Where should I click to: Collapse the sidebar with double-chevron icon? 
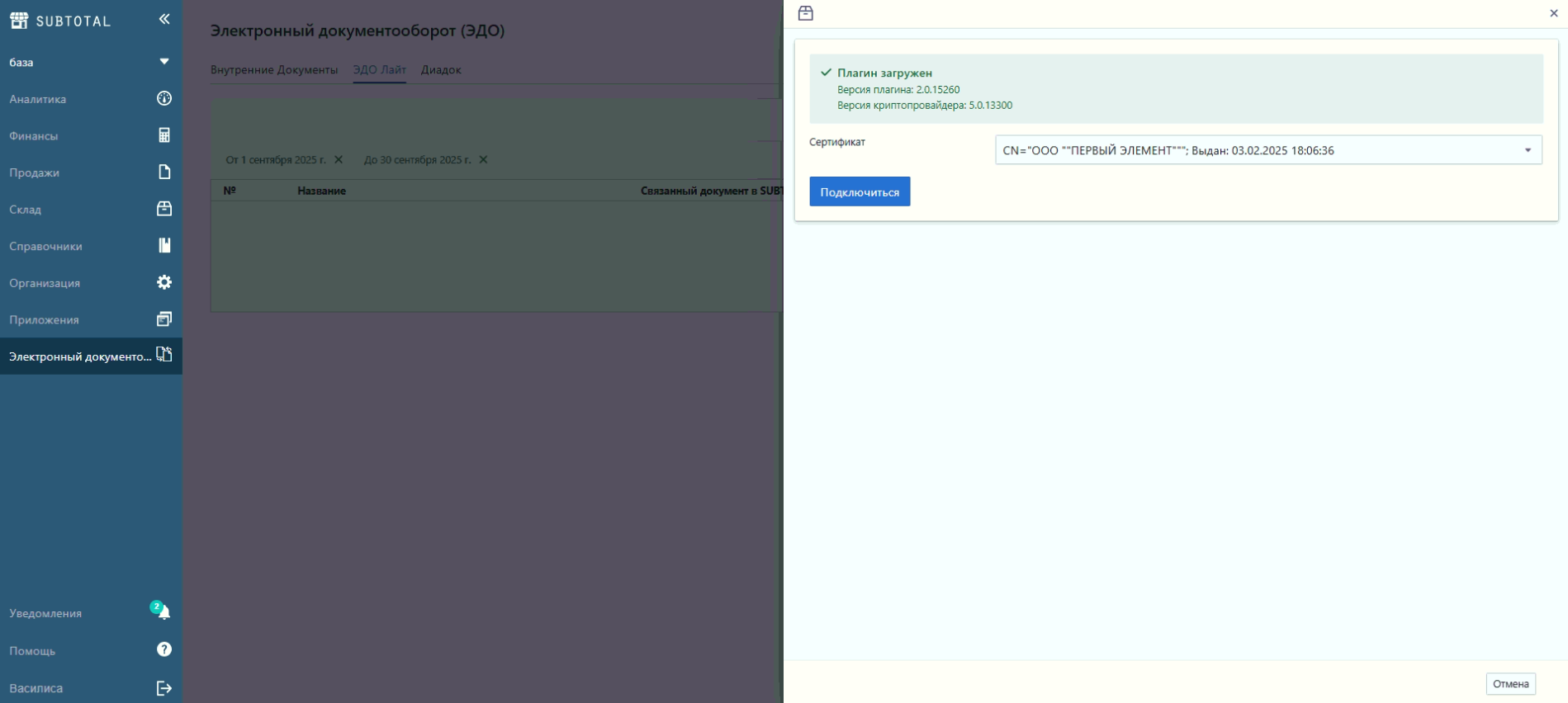point(164,19)
